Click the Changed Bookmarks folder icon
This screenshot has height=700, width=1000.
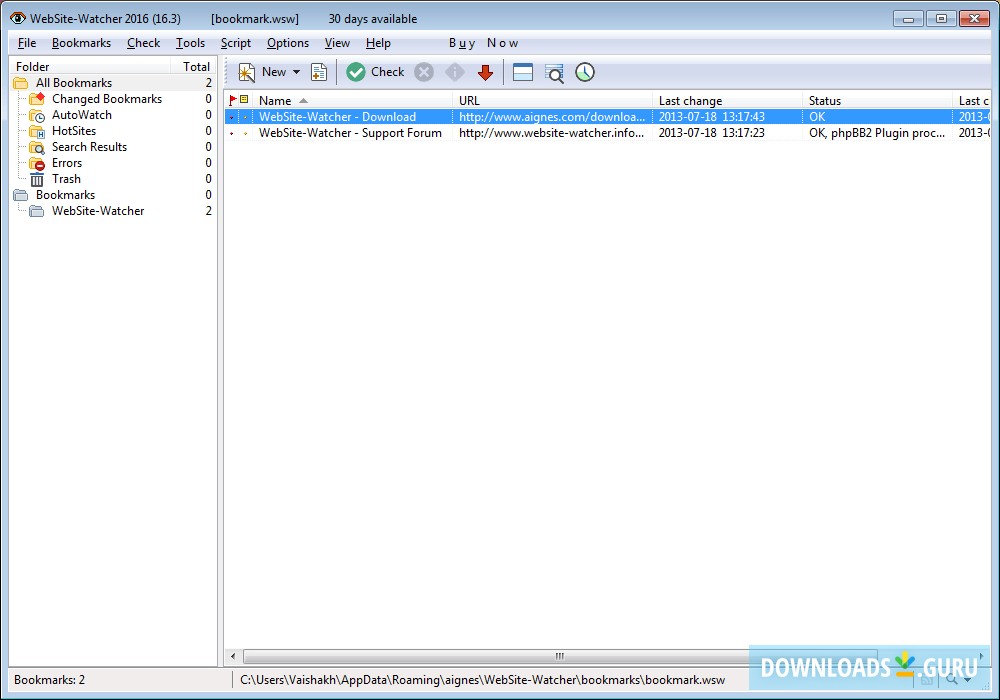tap(37, 99)
